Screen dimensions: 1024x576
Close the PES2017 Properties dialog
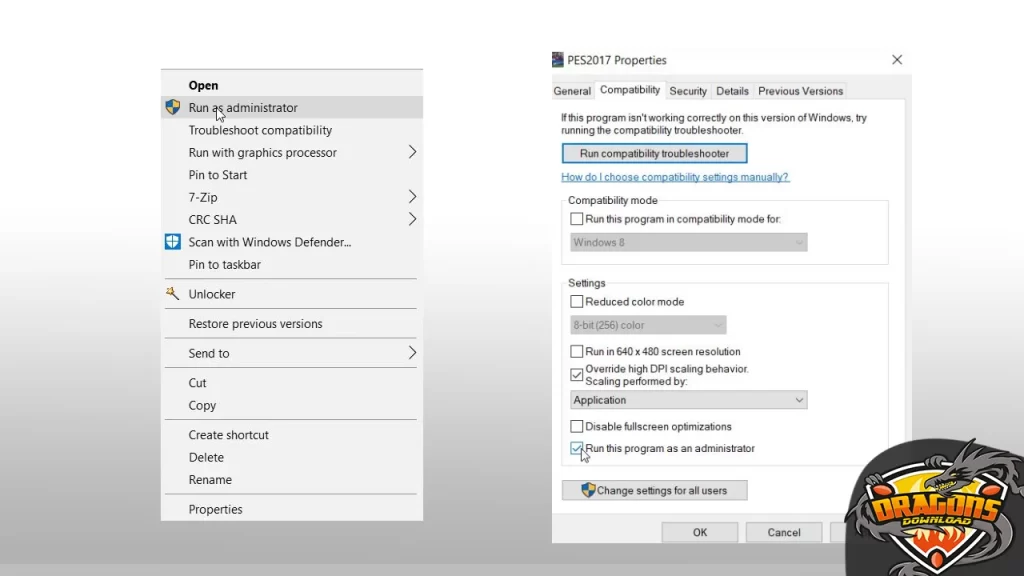coord(896,60)
